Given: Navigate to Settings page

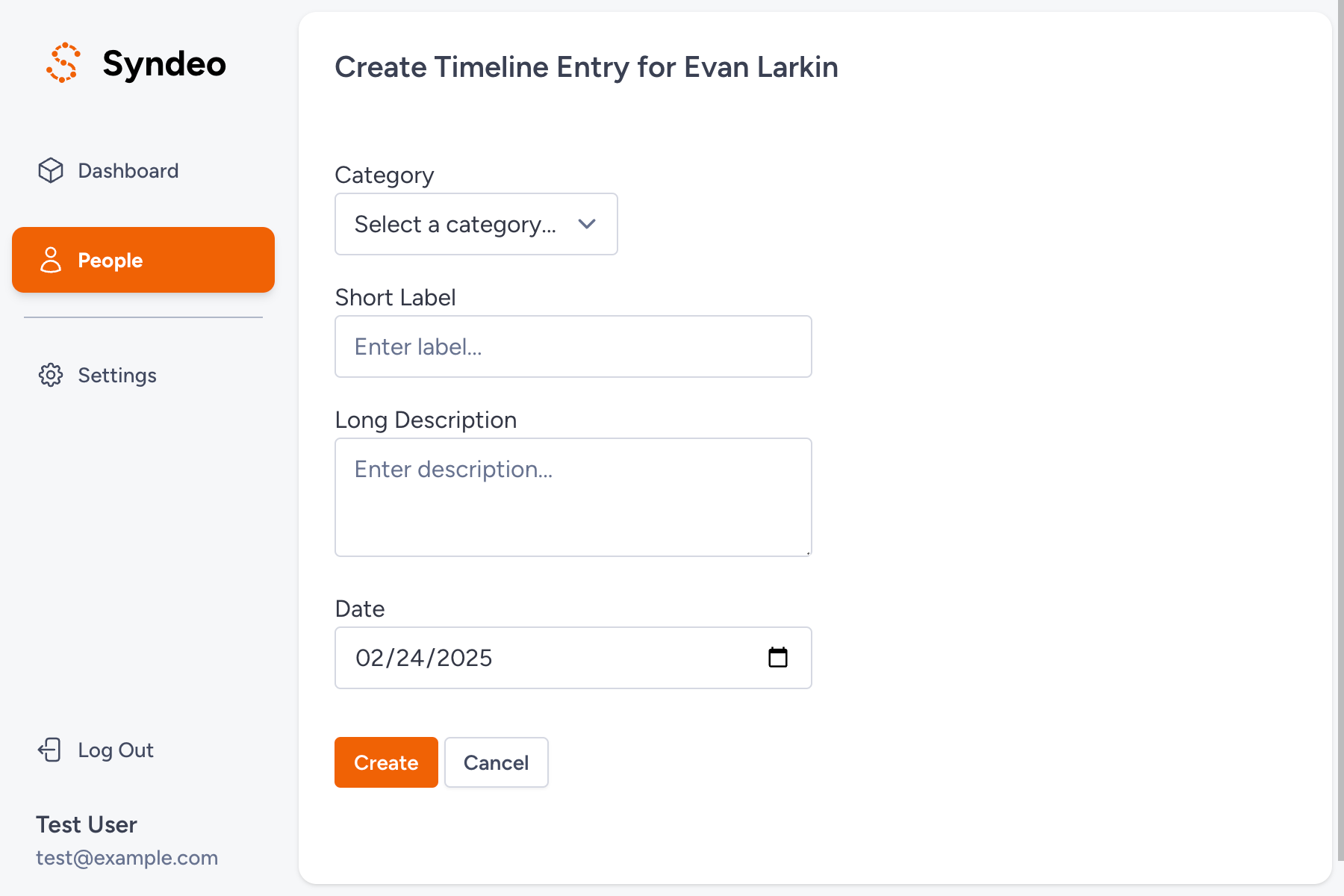Looking at the screenshot, I should (117, 376).
